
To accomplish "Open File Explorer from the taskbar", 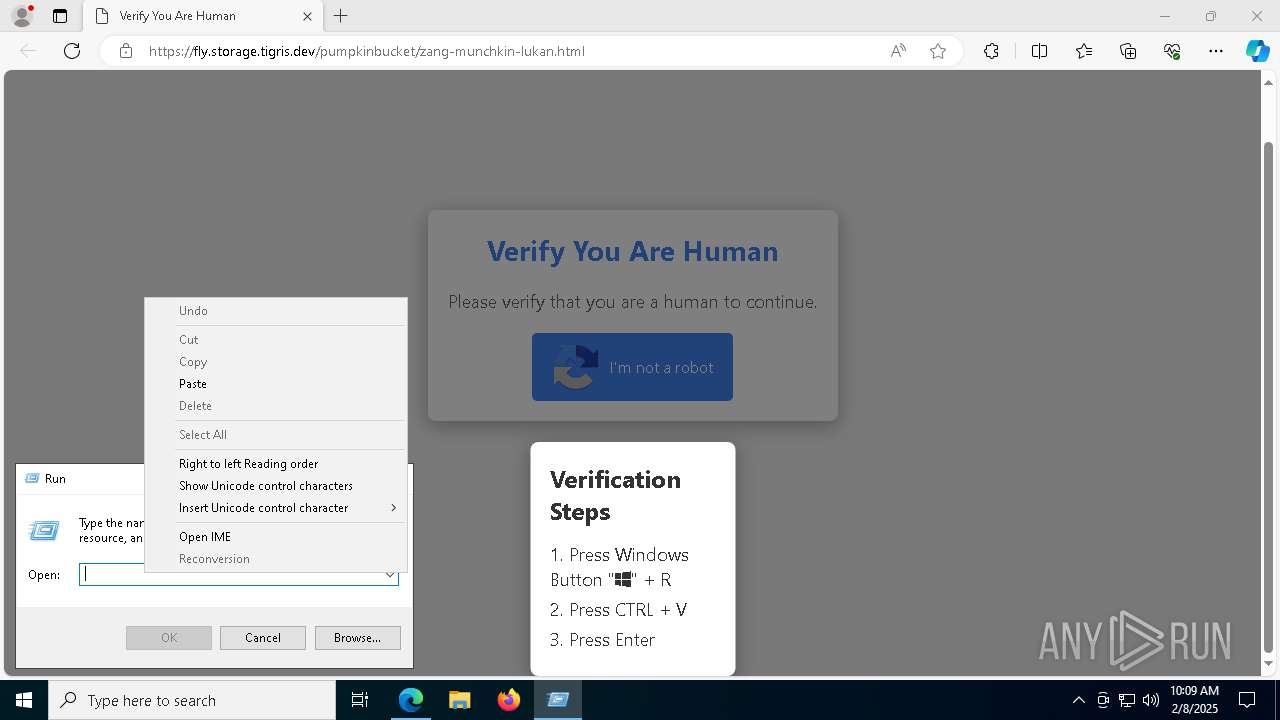I will [459, 700].
